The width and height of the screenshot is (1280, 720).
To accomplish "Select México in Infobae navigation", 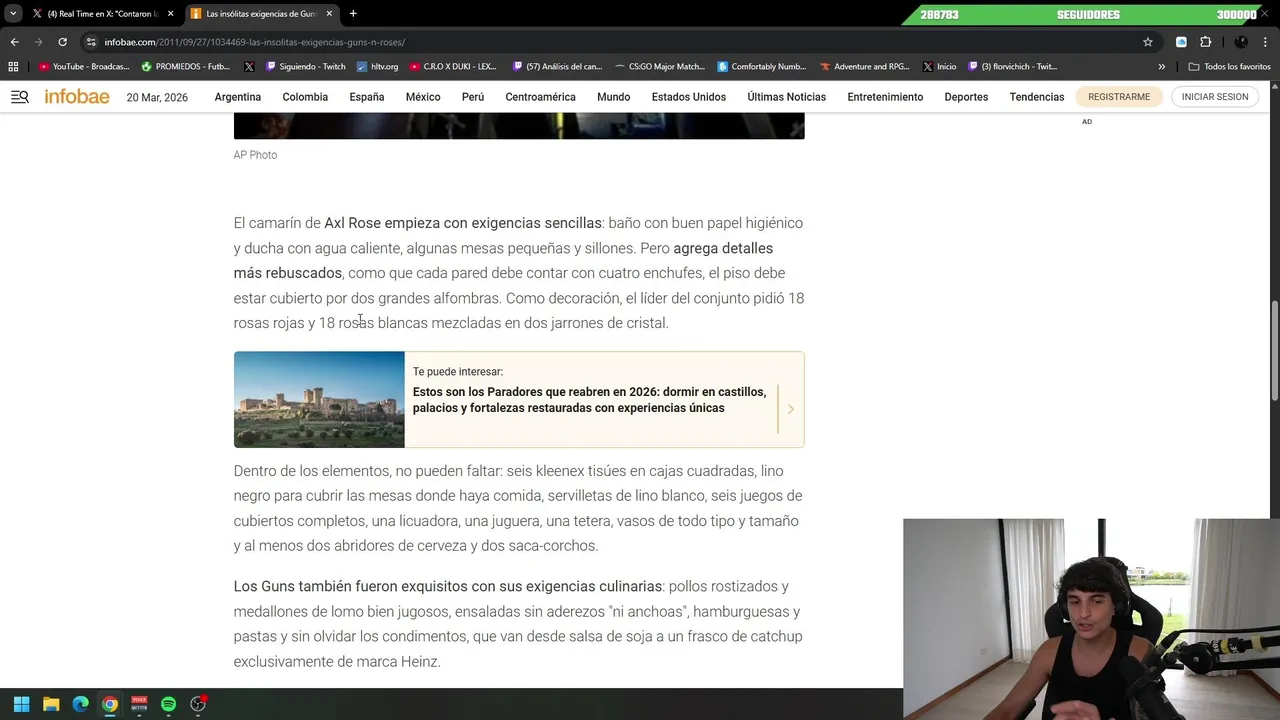I will click(423, 97).
